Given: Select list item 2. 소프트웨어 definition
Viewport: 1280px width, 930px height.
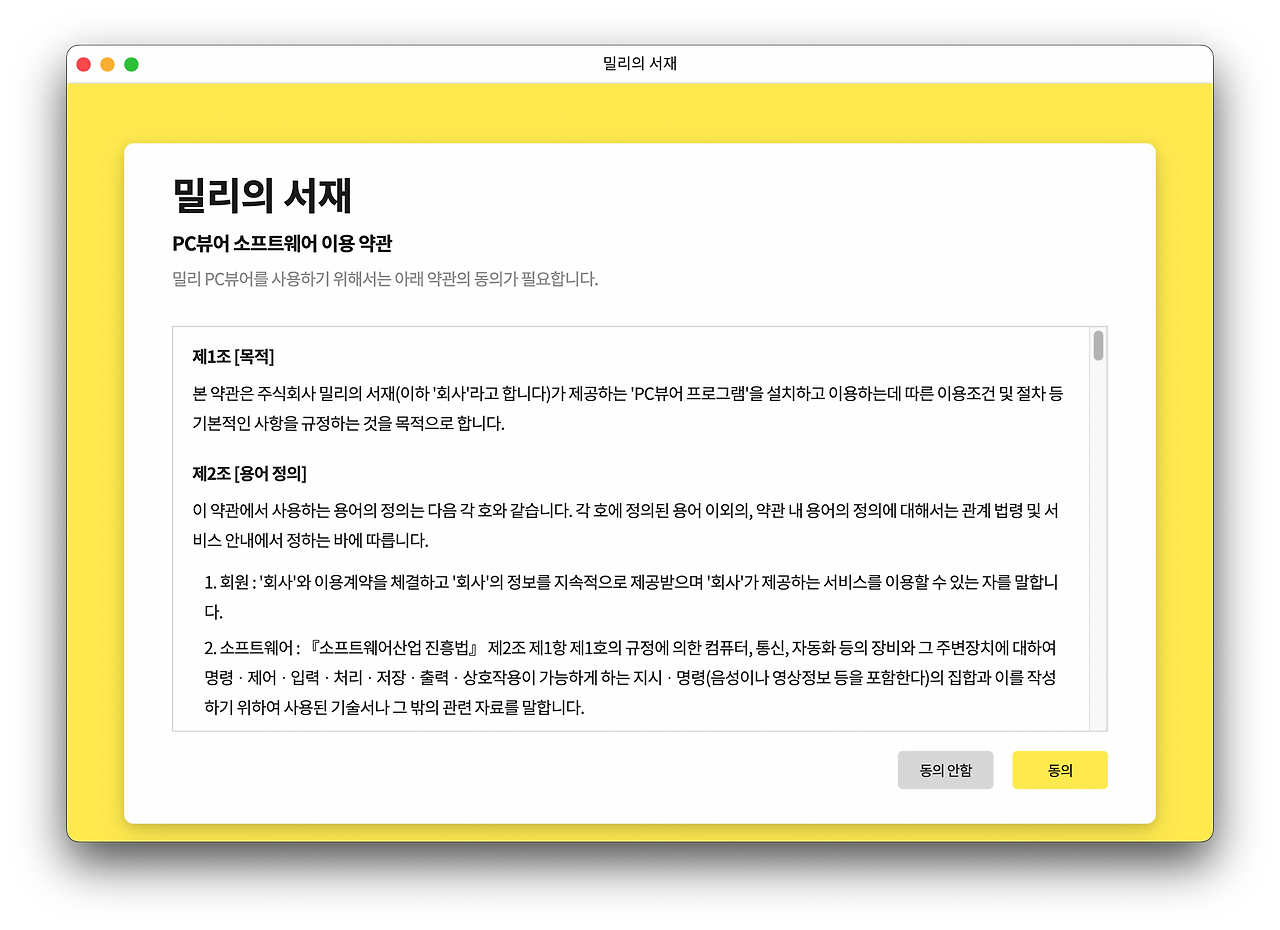Looking at the screenshot, I should [x=631, y=678].
